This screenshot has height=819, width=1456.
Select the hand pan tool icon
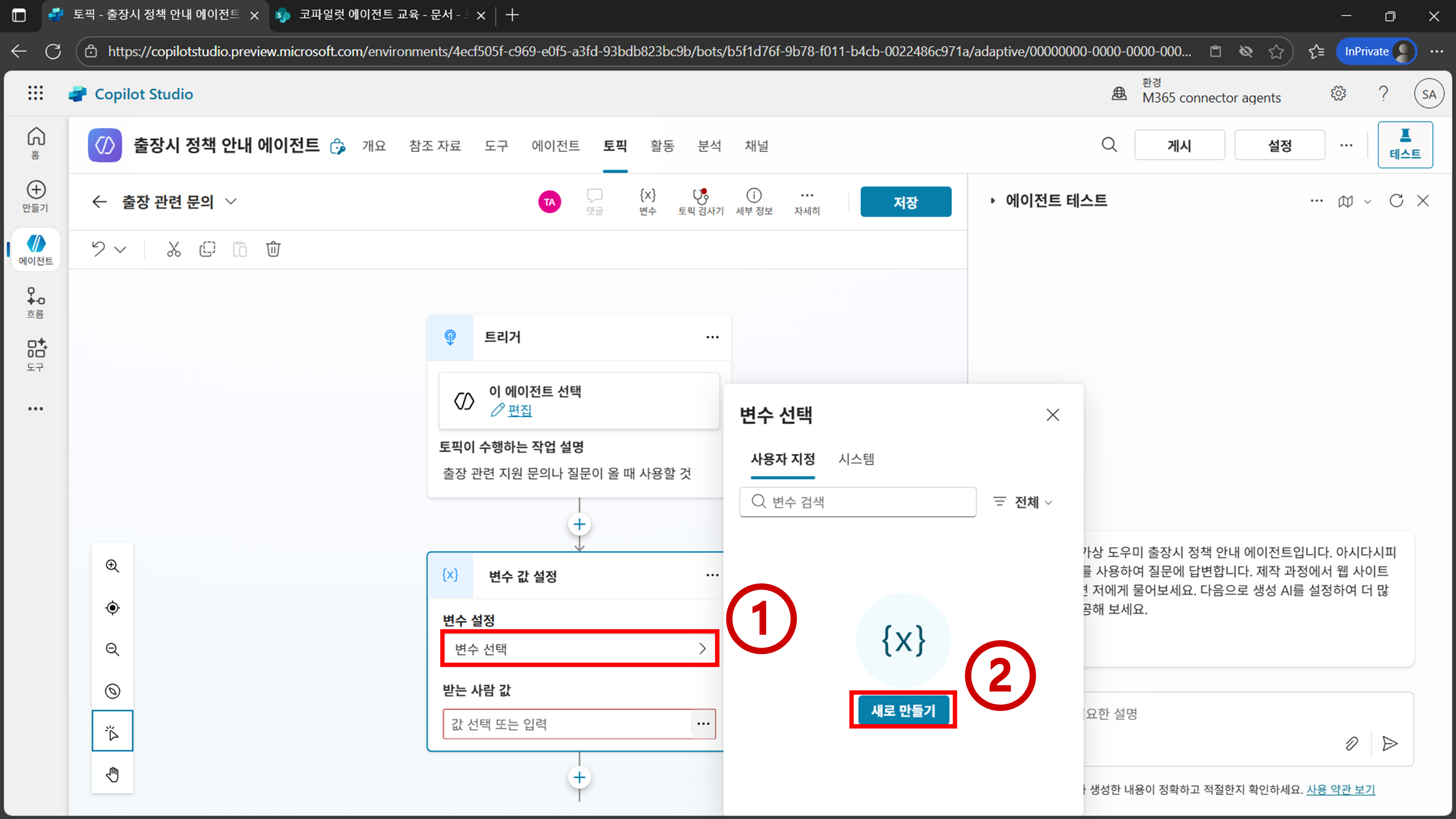(112, 774)
